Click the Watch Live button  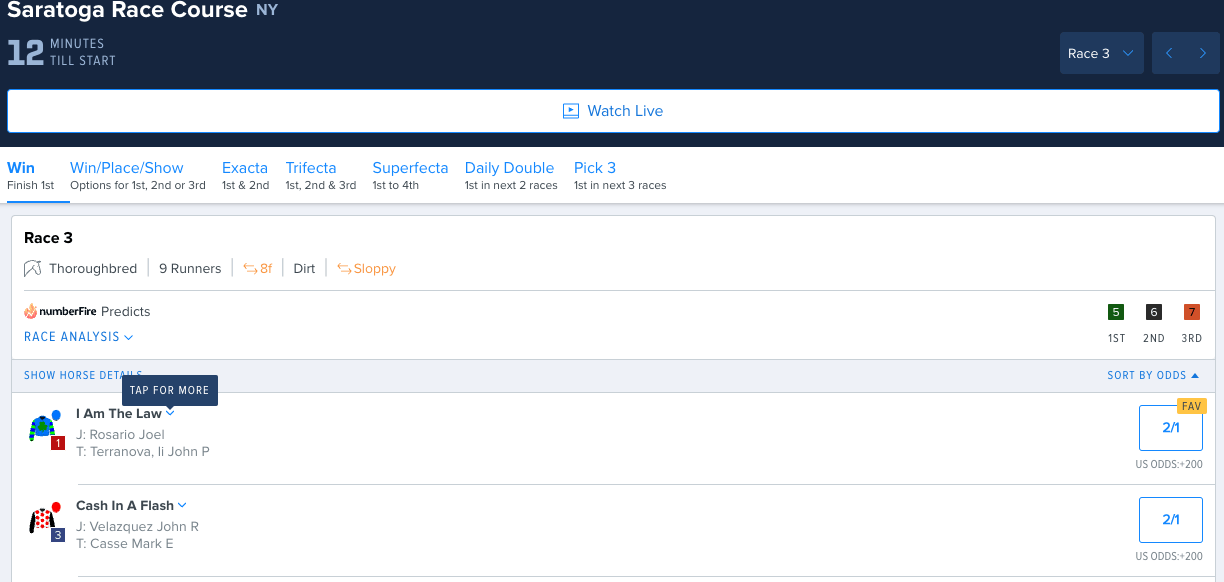612,111
